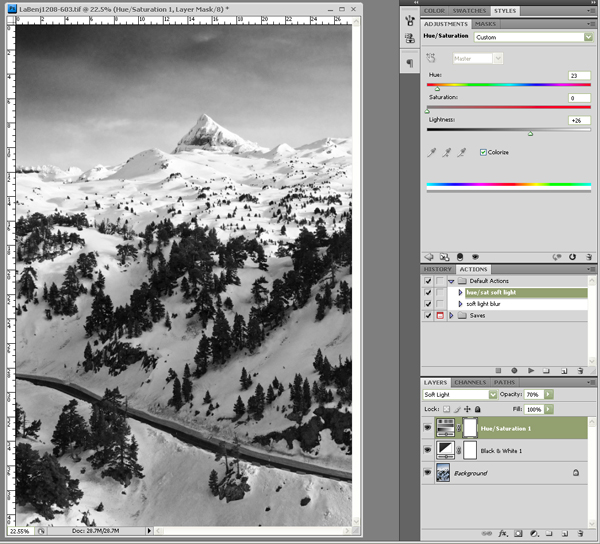The image size is (600, 544).
Task: Expand the Saves action folder
Action: click(x=450, y=315)
